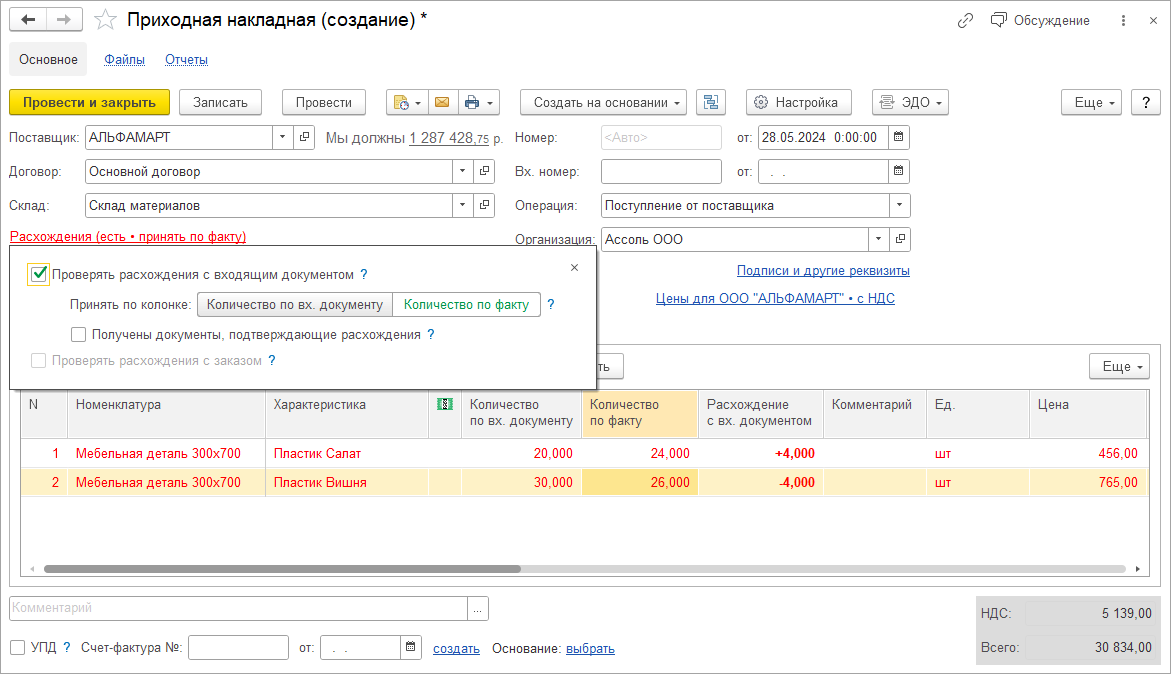
Task: Expand the Склад dropdown arrow
Action: [x=462, y=205]
